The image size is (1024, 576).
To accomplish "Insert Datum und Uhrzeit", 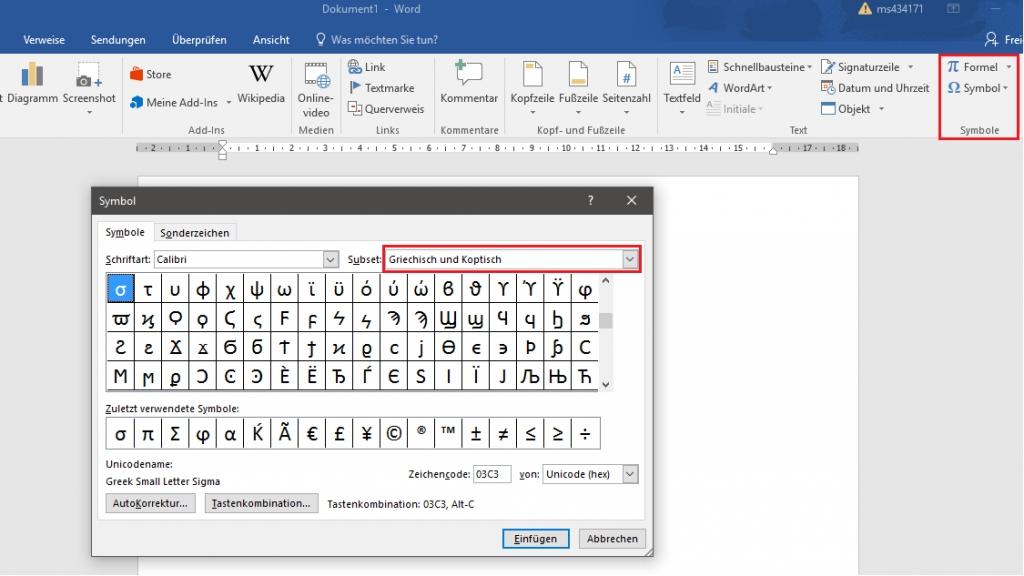I will pos(874,88).
